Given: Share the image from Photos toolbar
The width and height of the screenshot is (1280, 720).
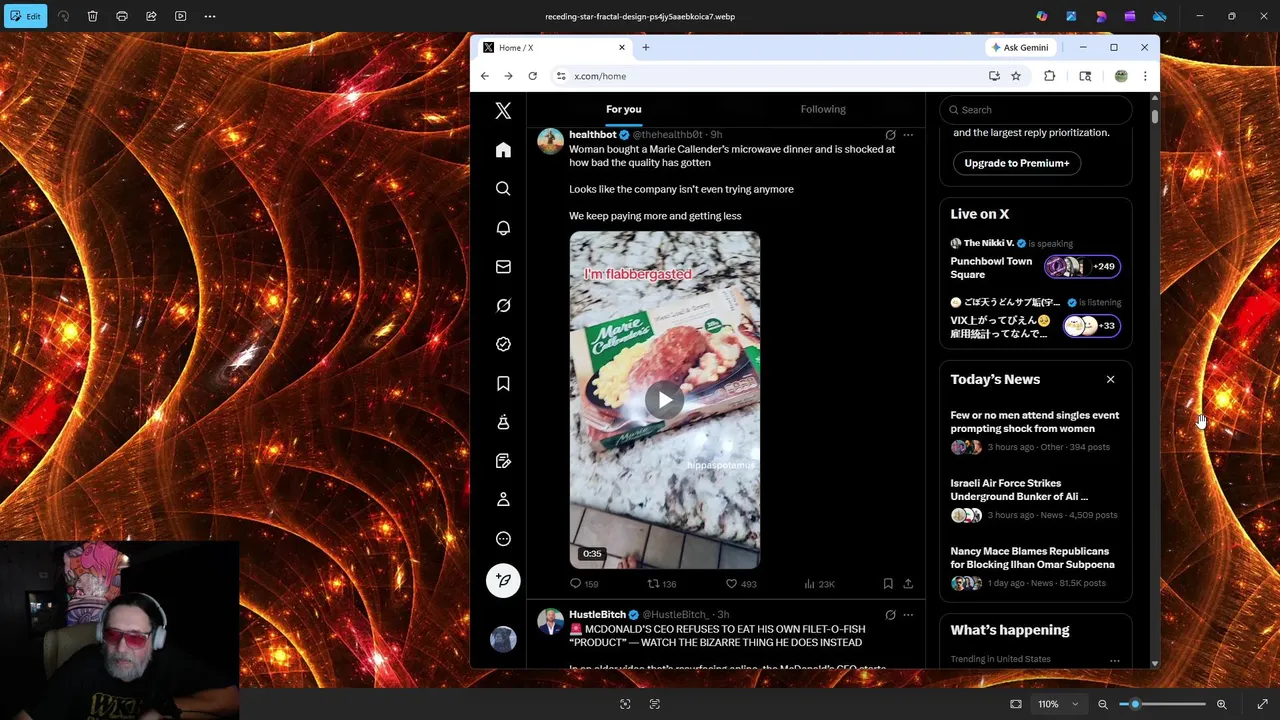Looking at the screenshot, I should point(151,16).
